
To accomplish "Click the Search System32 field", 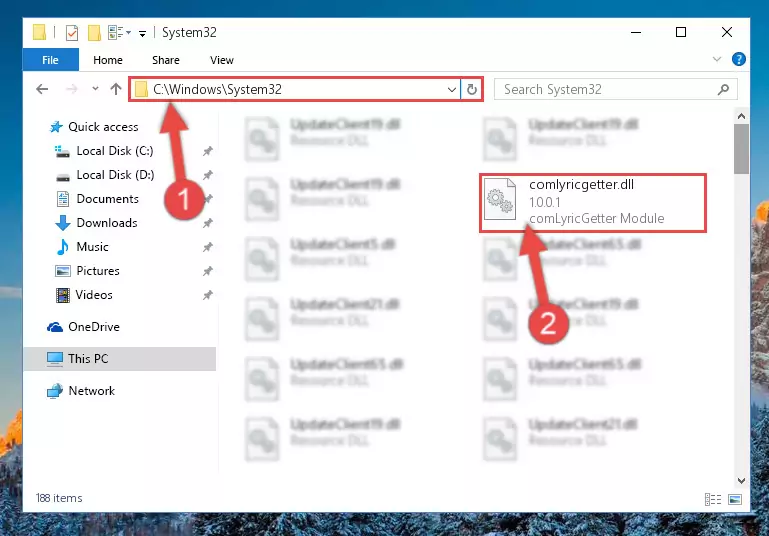I will (615, 89).
